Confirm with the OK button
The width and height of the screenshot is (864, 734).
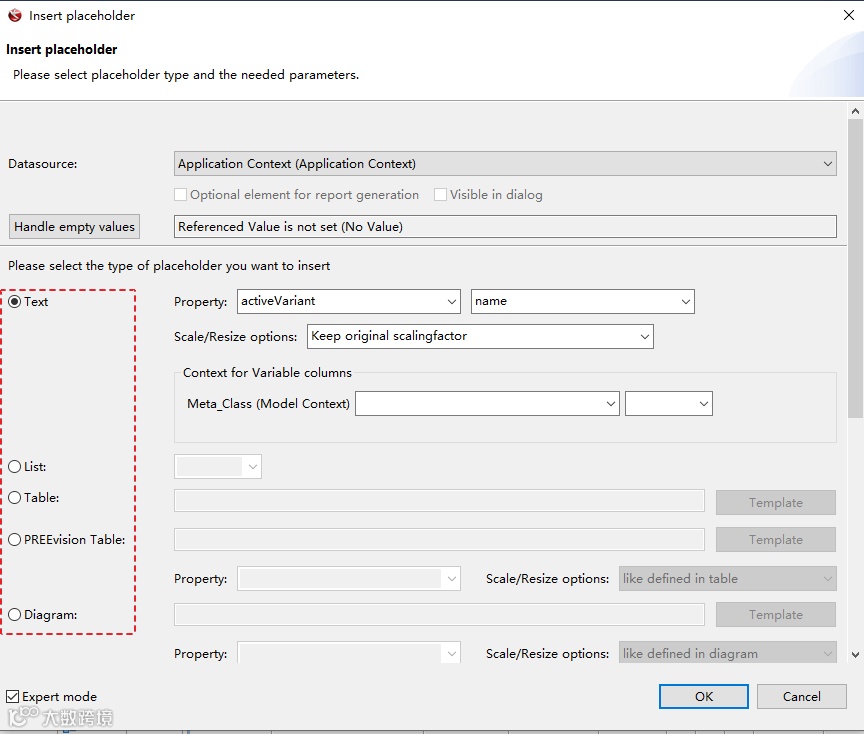tap(703, 697)
